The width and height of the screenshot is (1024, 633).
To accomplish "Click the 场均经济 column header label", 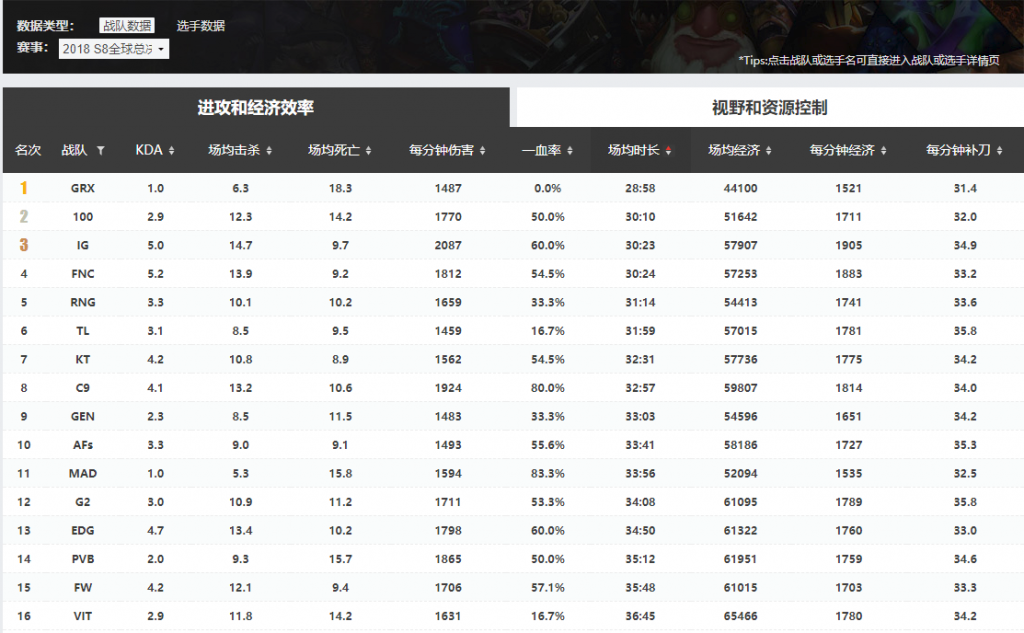I will pyautogui.click(x=734, y=150).
